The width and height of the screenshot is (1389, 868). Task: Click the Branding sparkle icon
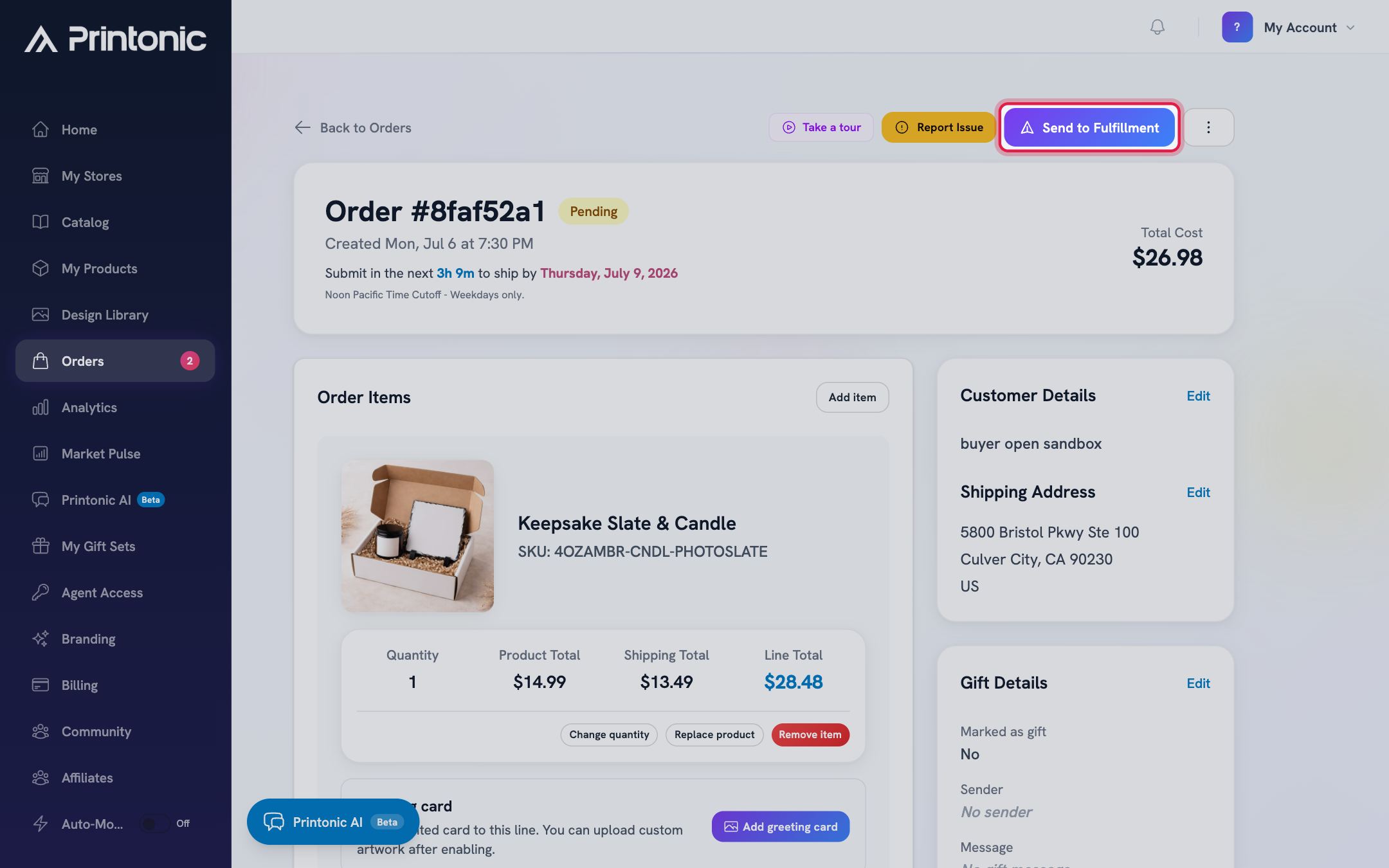click(41, 638)
